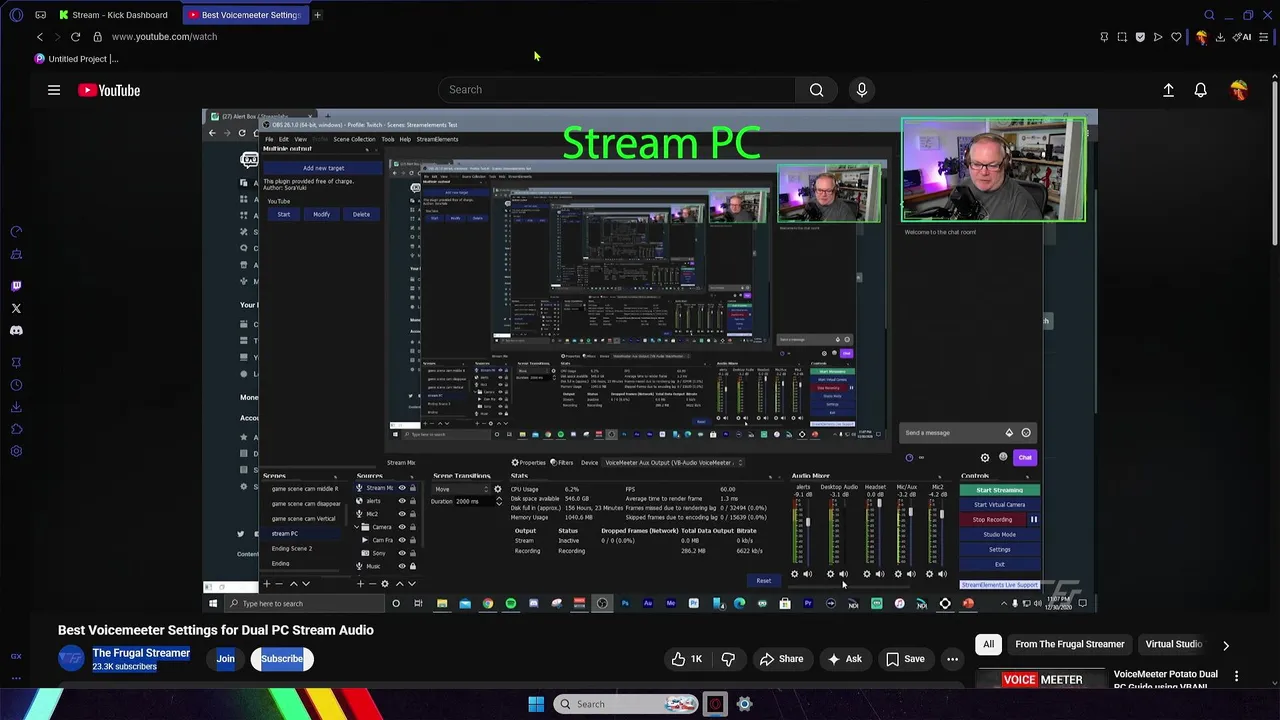Subscribe to The Frugal Streamer
The image size is (1280, 720).
pos(282,659)
